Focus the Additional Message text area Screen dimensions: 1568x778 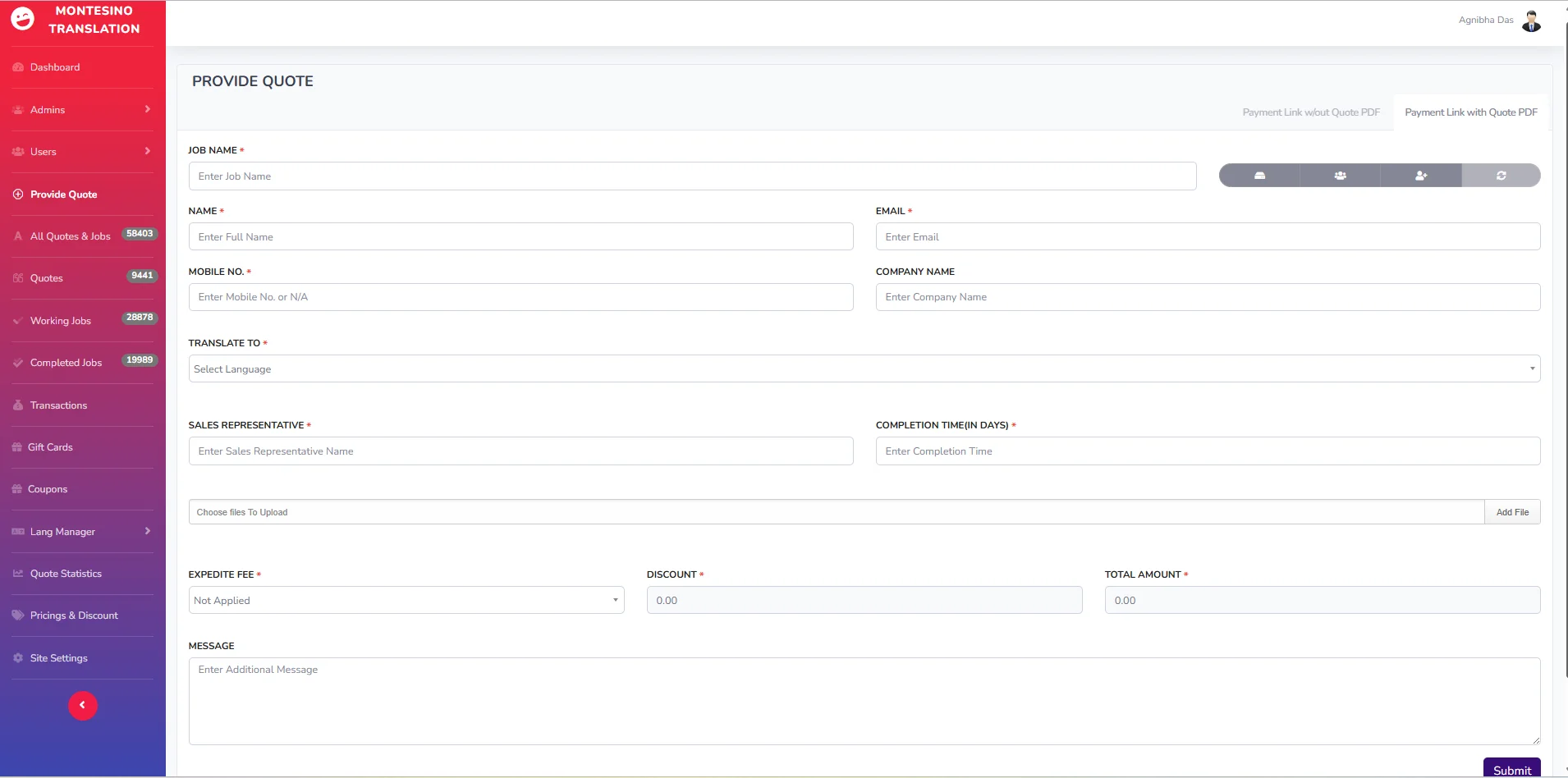[864, 701]
